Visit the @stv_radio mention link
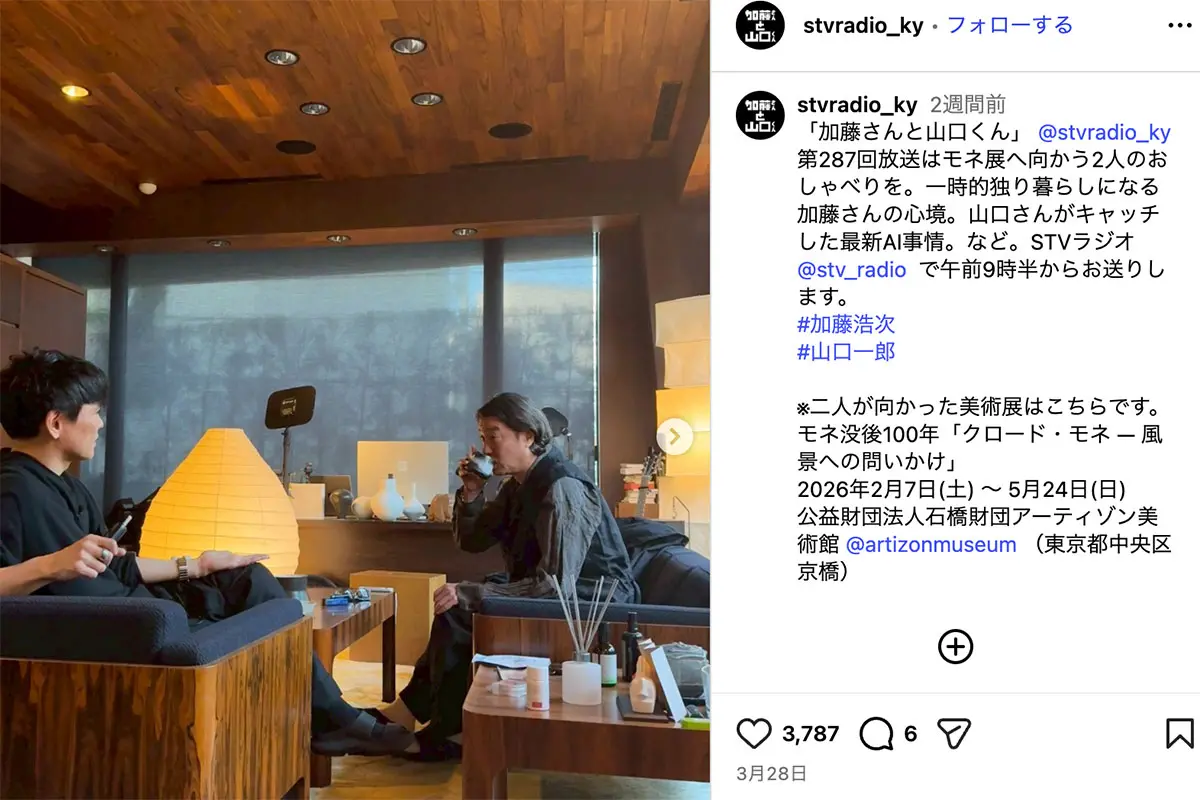Viewport: 1200px width, 800px height. (852, 269)
